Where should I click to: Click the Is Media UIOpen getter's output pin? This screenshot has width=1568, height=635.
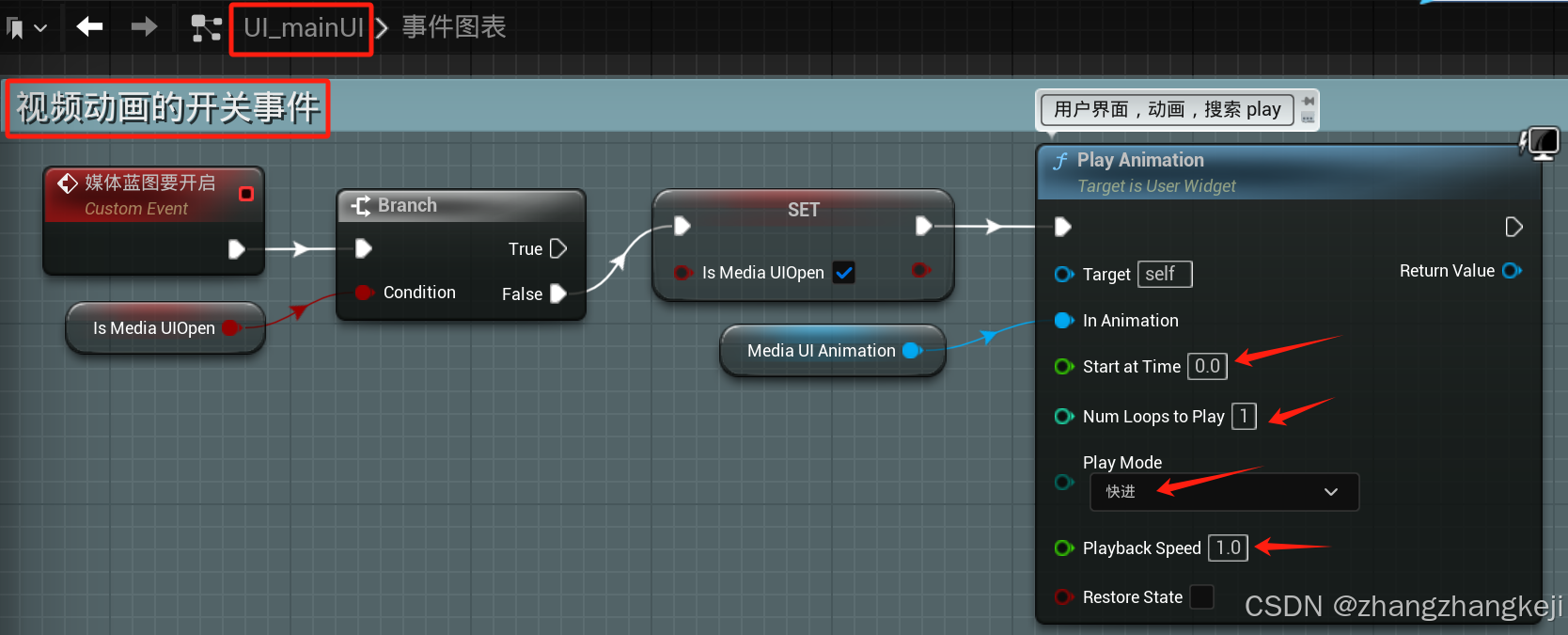click(230, 328)
